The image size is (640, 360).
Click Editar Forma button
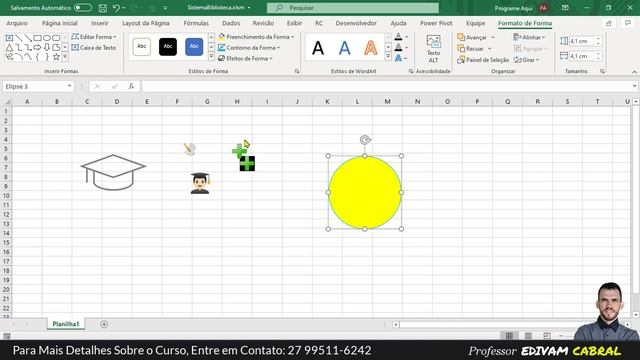[94, 37]
